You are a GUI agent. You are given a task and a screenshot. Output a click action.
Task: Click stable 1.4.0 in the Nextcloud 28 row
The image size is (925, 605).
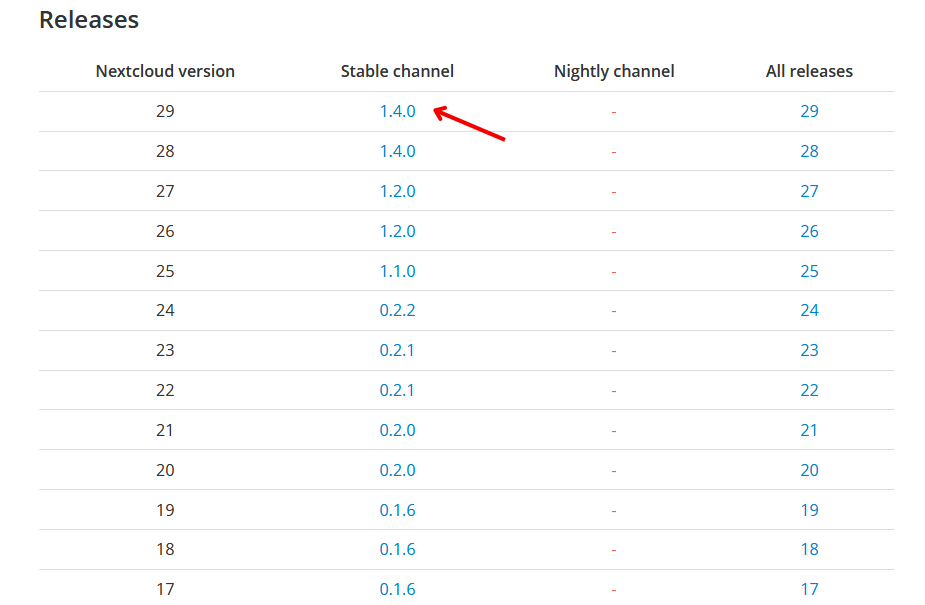click(x=397, y=151)
